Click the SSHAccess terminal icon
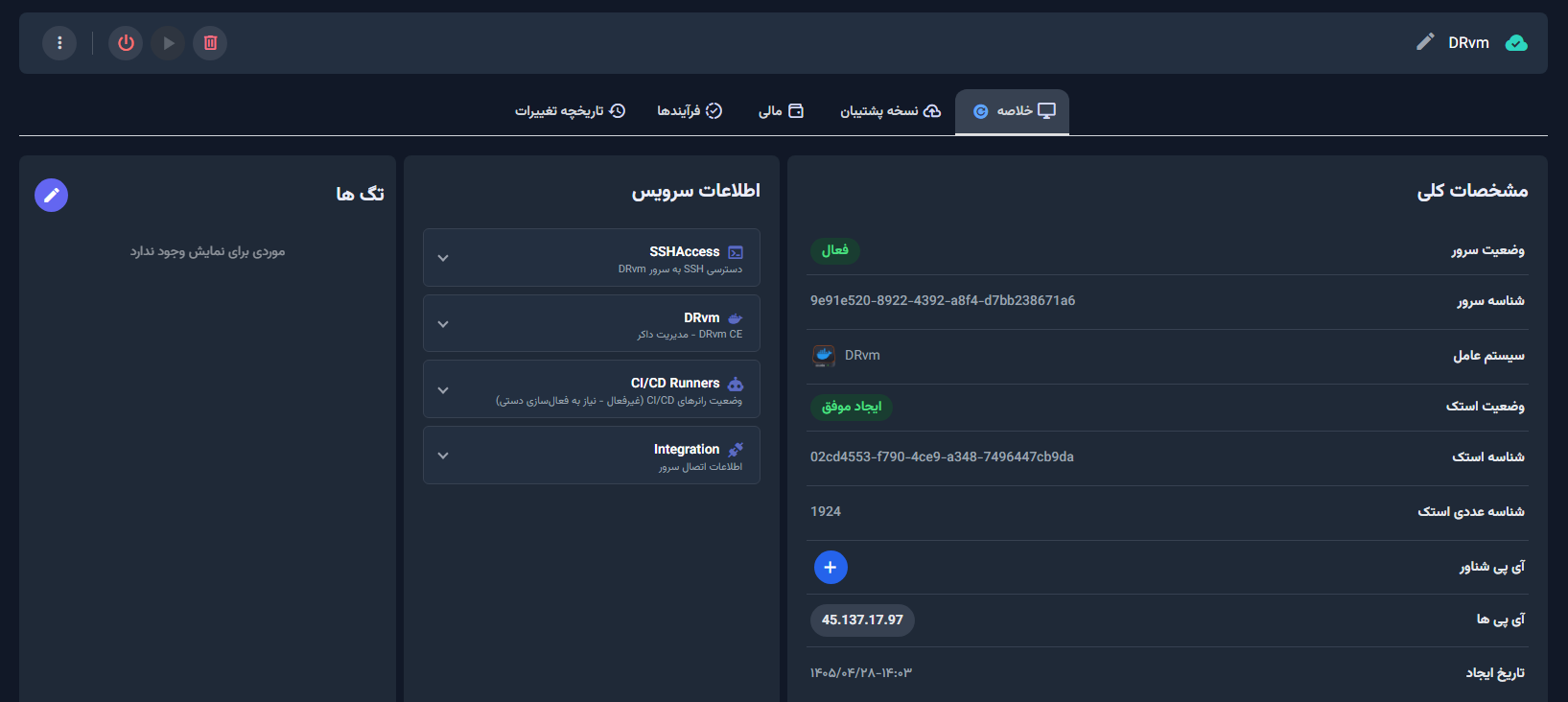1568x702 pixels. point(736,252)
